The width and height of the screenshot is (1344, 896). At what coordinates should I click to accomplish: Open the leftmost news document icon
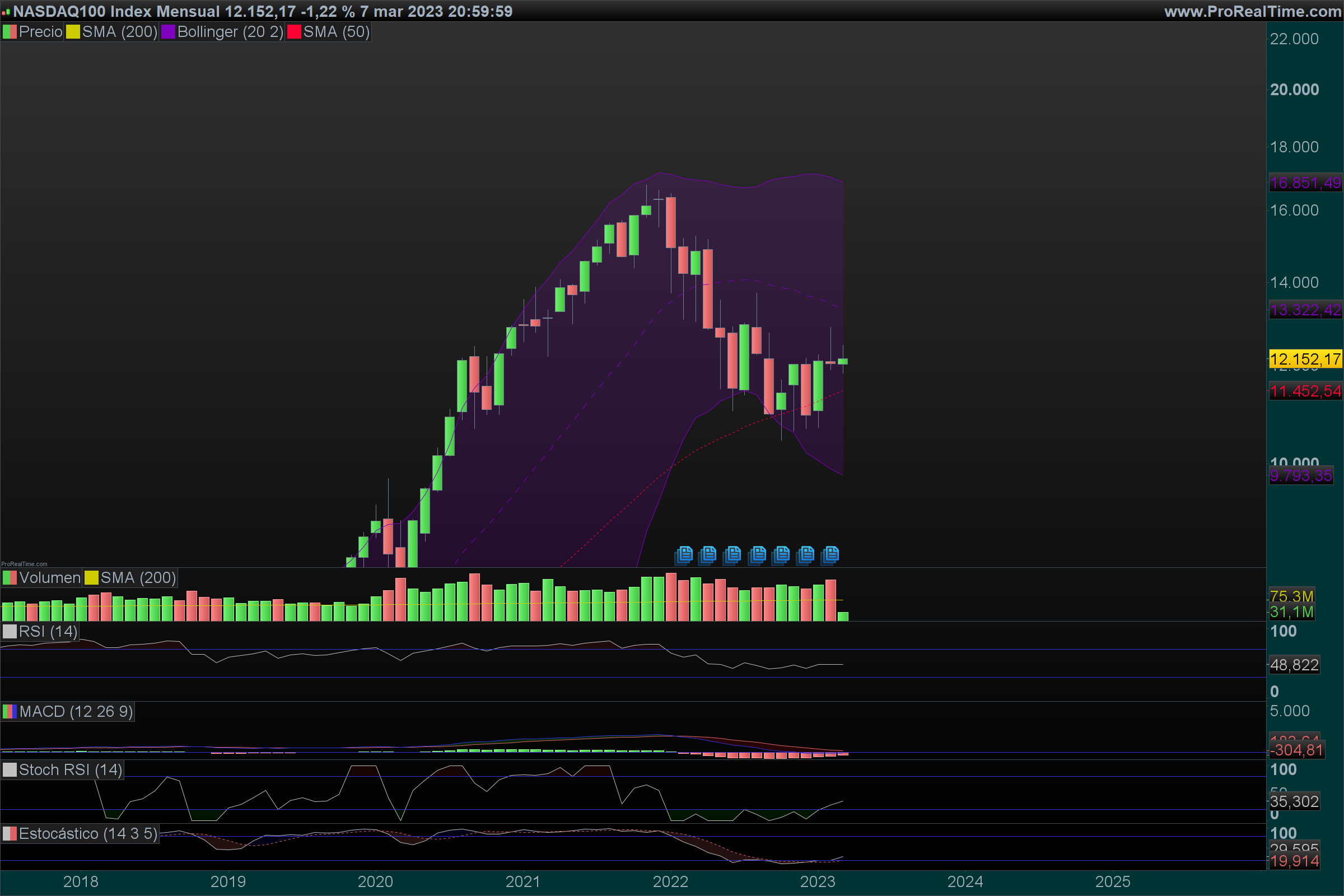click(x=684, y=554)
